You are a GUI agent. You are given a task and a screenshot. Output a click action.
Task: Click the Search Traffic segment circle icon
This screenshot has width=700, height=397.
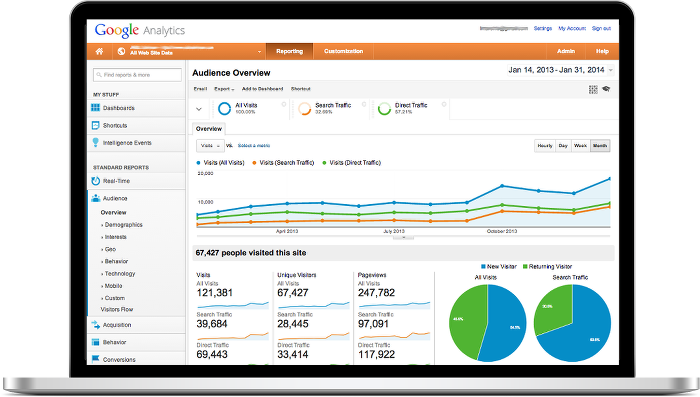pyautogui.click(x=304, y=109)
